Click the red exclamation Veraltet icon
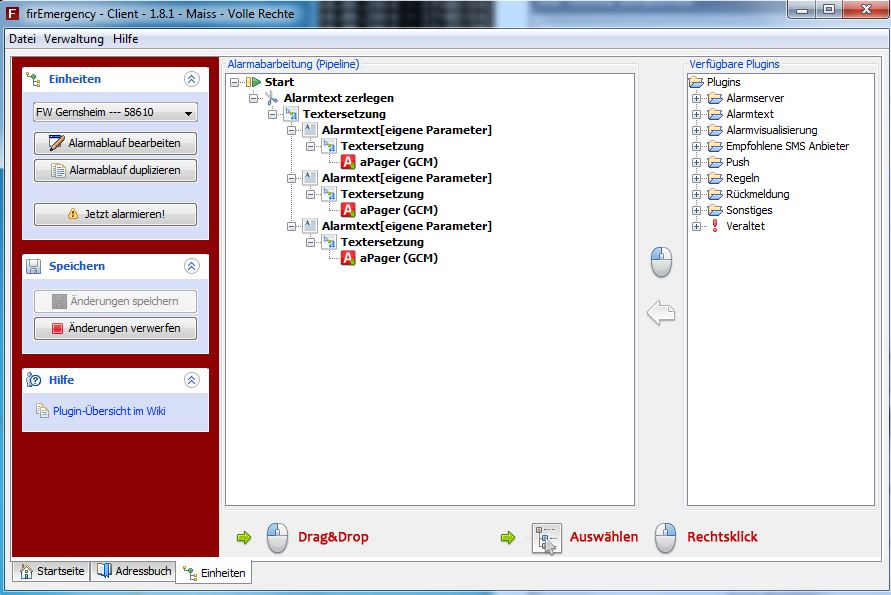The height and width of the screenshot is (595, 891). 715,226
